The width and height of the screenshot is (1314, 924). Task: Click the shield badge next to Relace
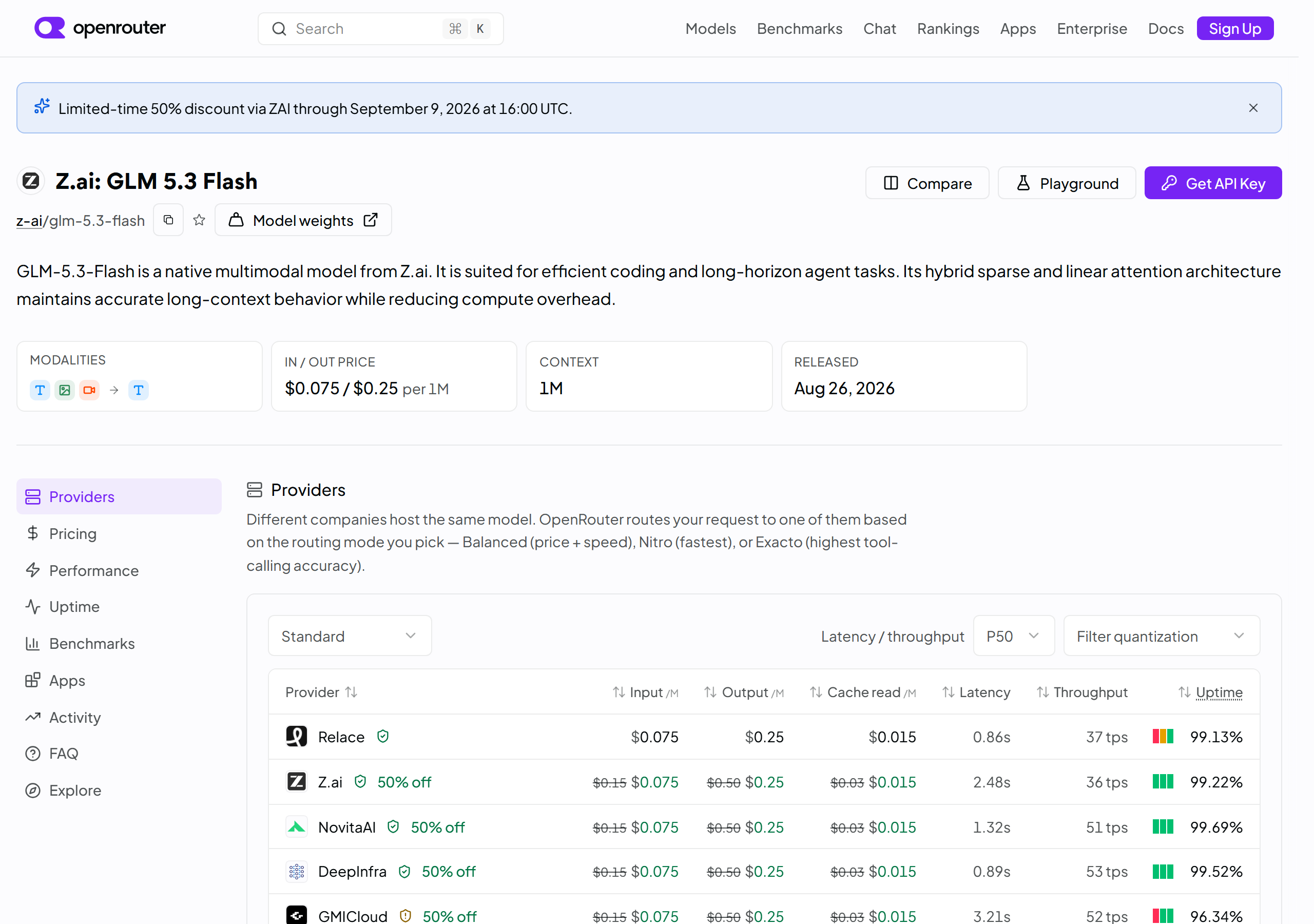[383, 736]
